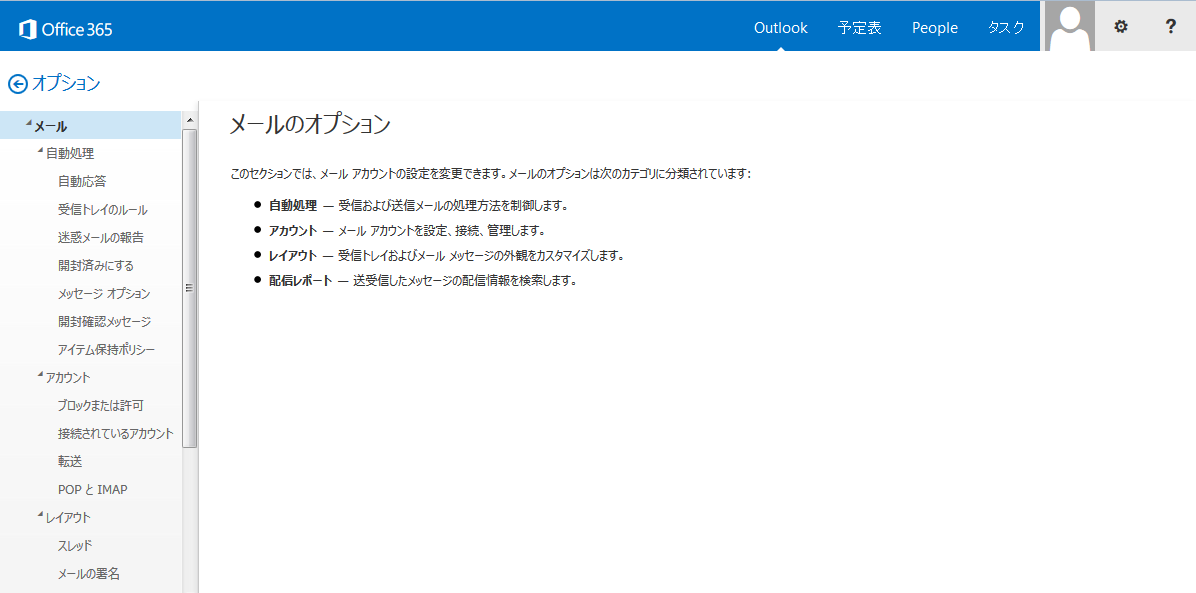Click the アカウント bullet in main content
Viewport: 1196px width, 593px height.
click(x=292, y=230)
